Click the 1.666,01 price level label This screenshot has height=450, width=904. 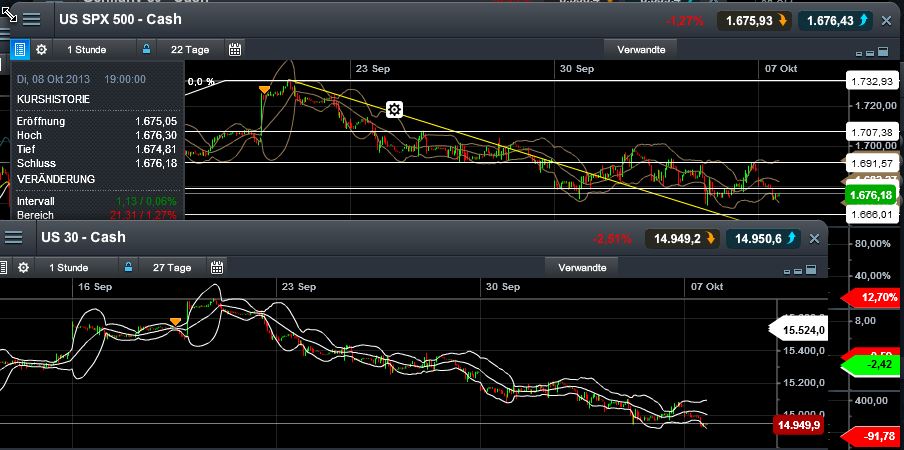[x=871, y=215]
